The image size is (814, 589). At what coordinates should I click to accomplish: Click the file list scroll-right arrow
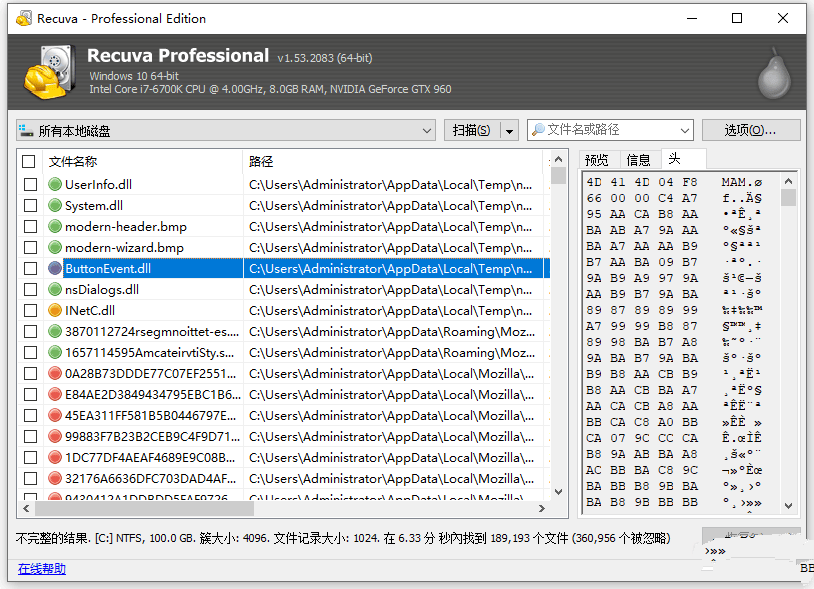[x=542, y=509]
